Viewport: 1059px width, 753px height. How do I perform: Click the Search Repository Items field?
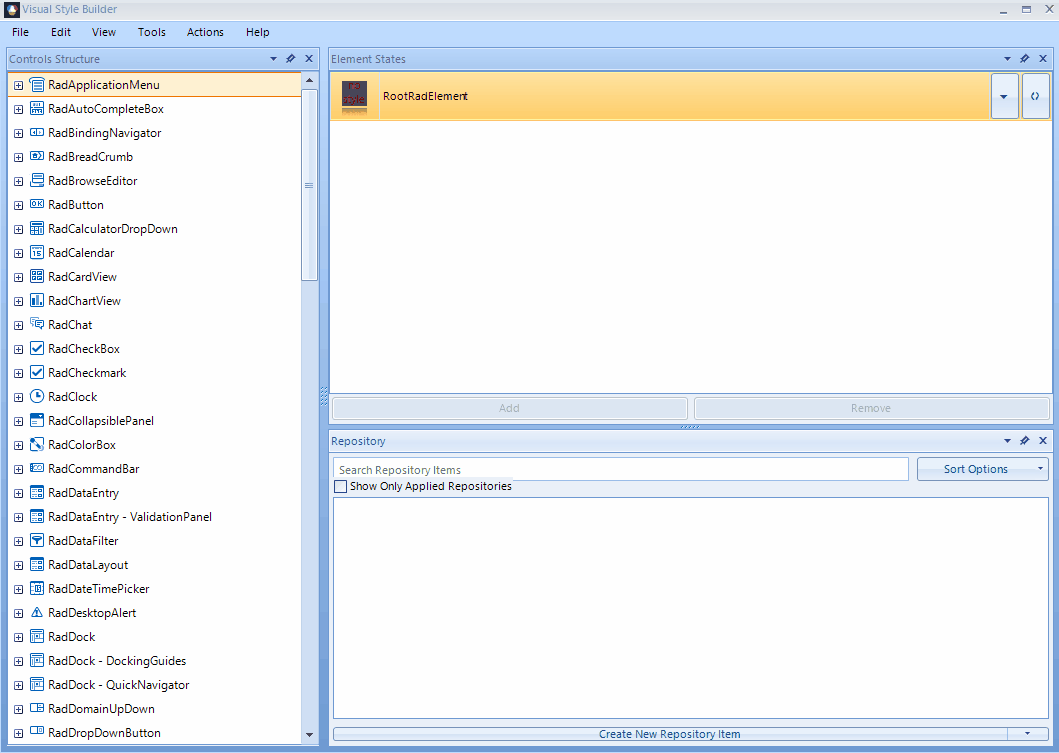[x=621, y=469]
